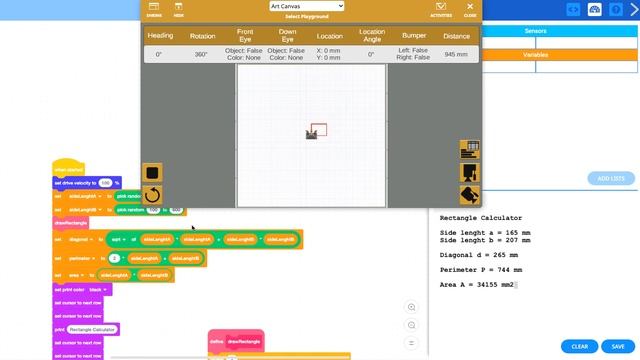
Task: Click console line Perimeter P = 744 mm
Action: click(x=481, y=270)
